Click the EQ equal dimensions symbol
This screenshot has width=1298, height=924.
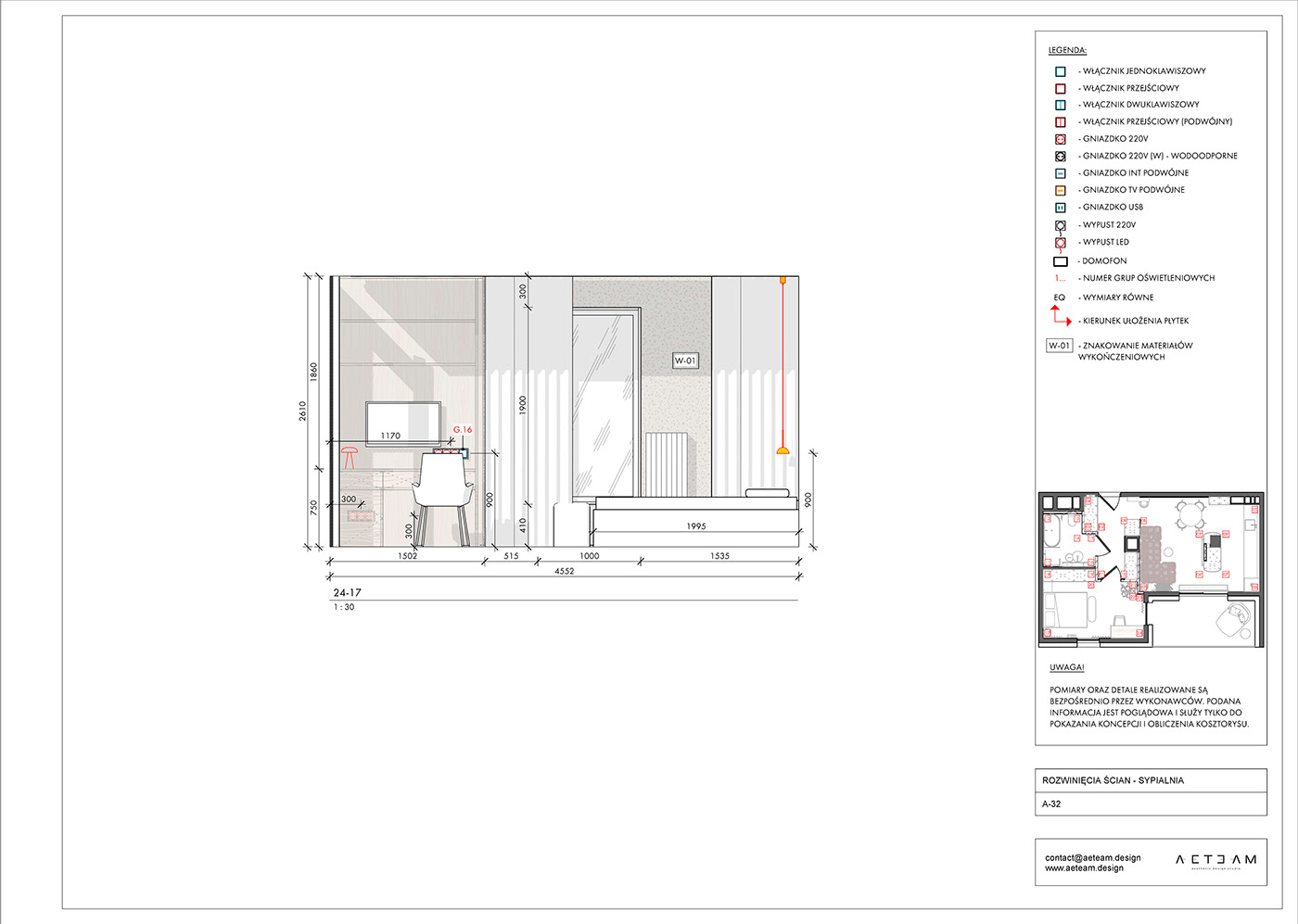[1059, 297]
